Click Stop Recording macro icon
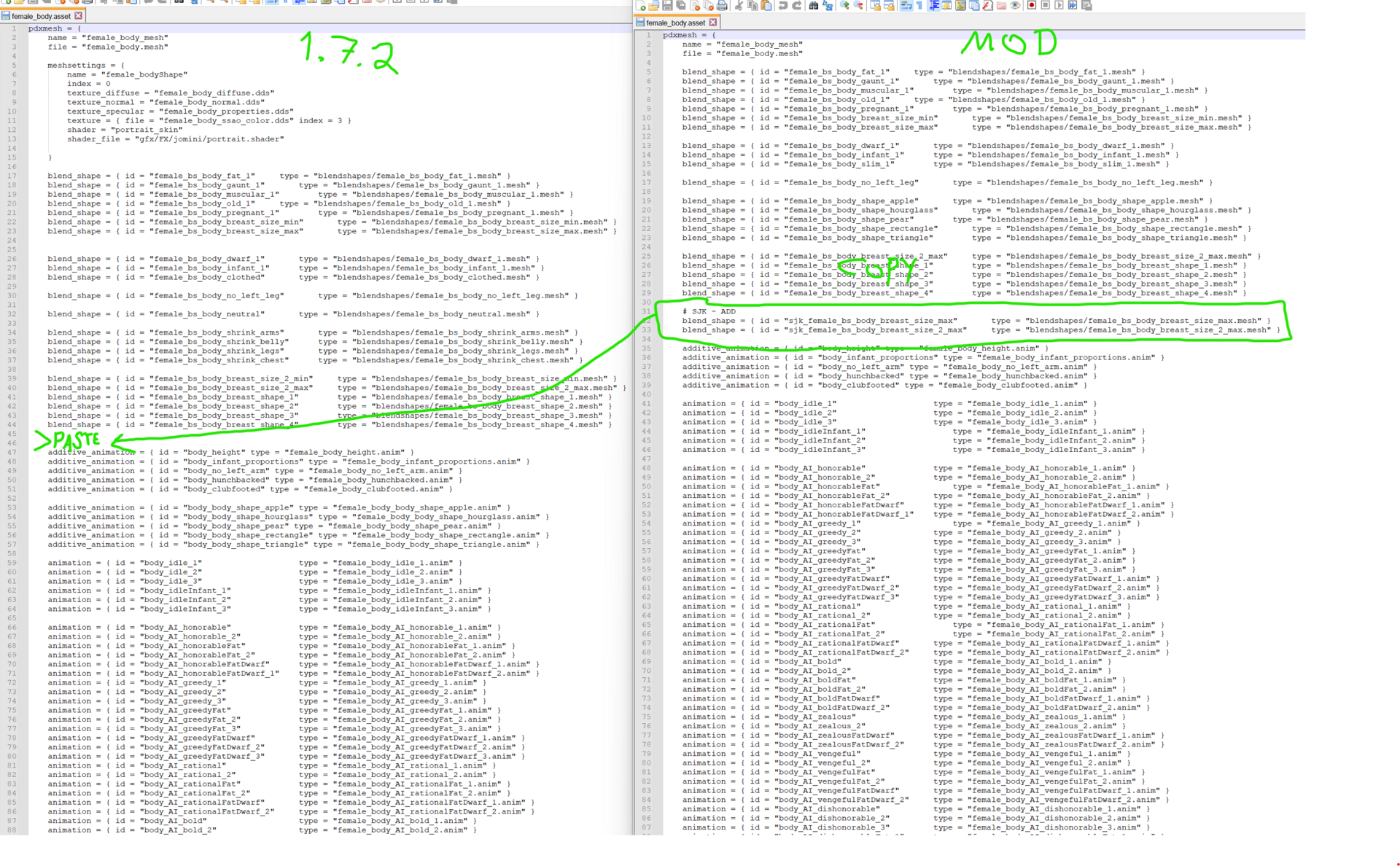Image resolution: width=1400 pixels, height=866 pixels. (x=1045, y=5)
